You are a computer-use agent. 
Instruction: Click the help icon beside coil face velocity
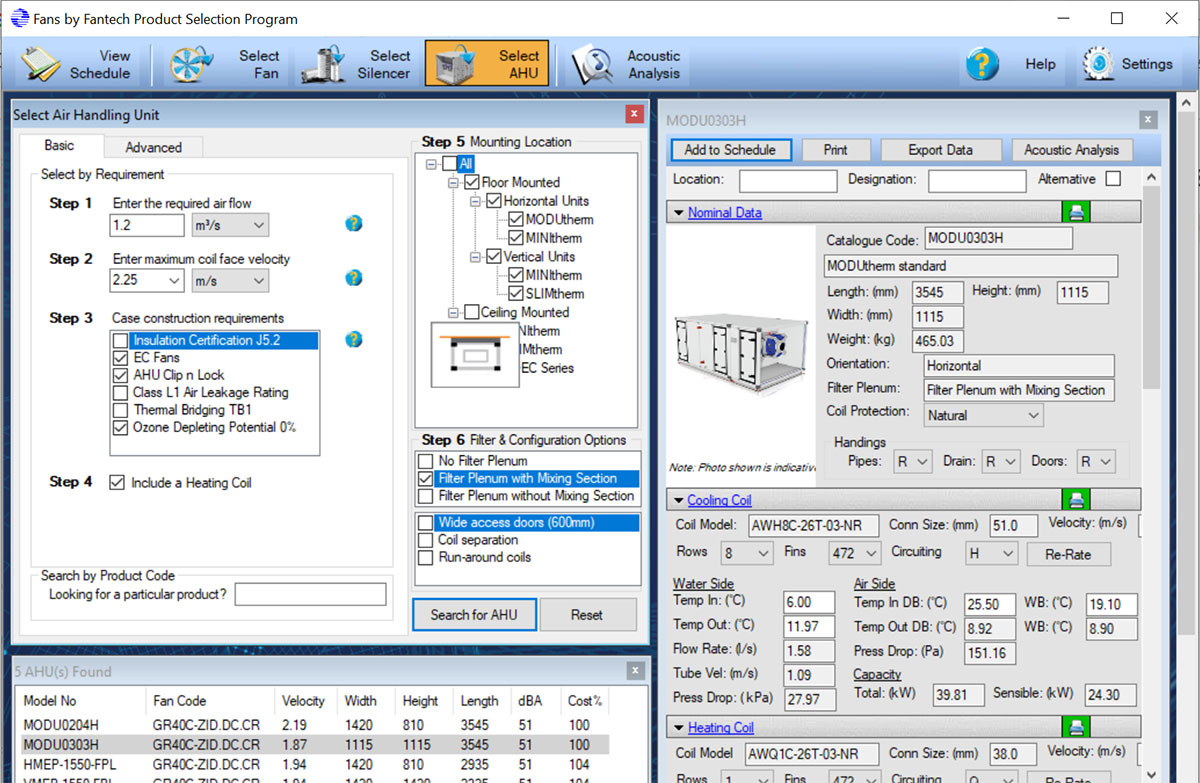pos(353,278)
